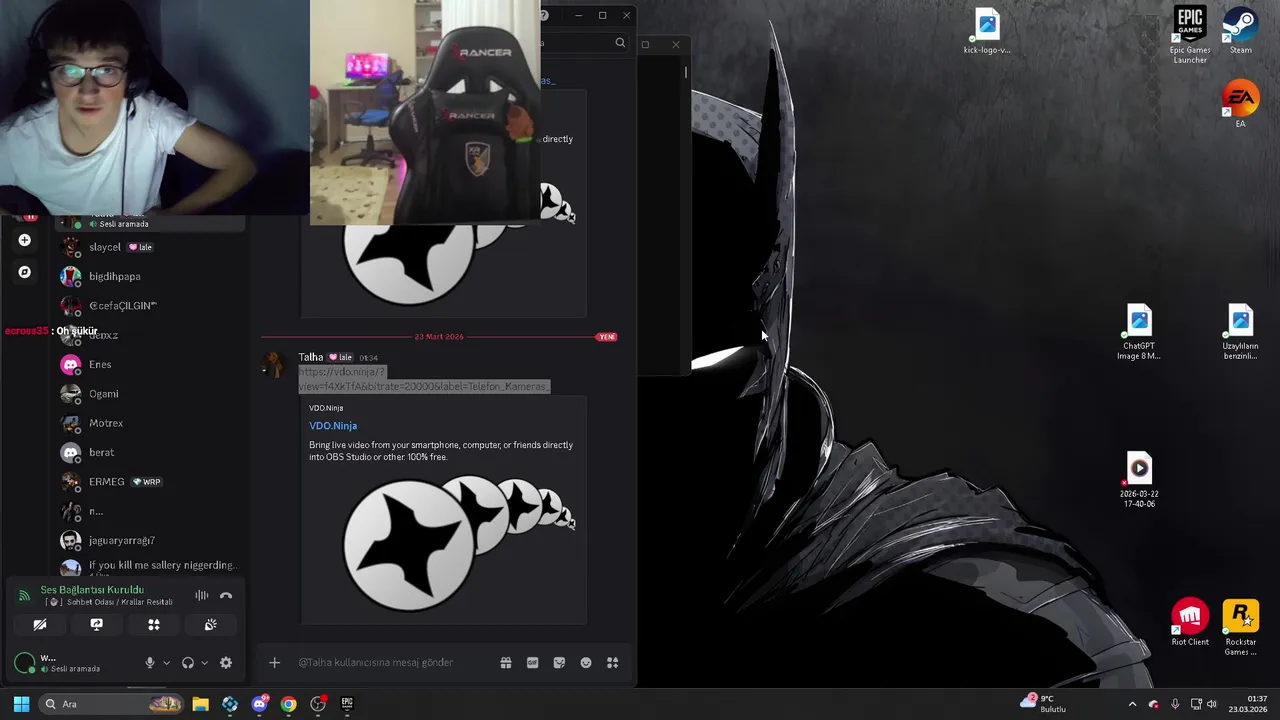Open the taskbar volume control
Viewport: 1280px width, 720px height.
(1212, 704)
